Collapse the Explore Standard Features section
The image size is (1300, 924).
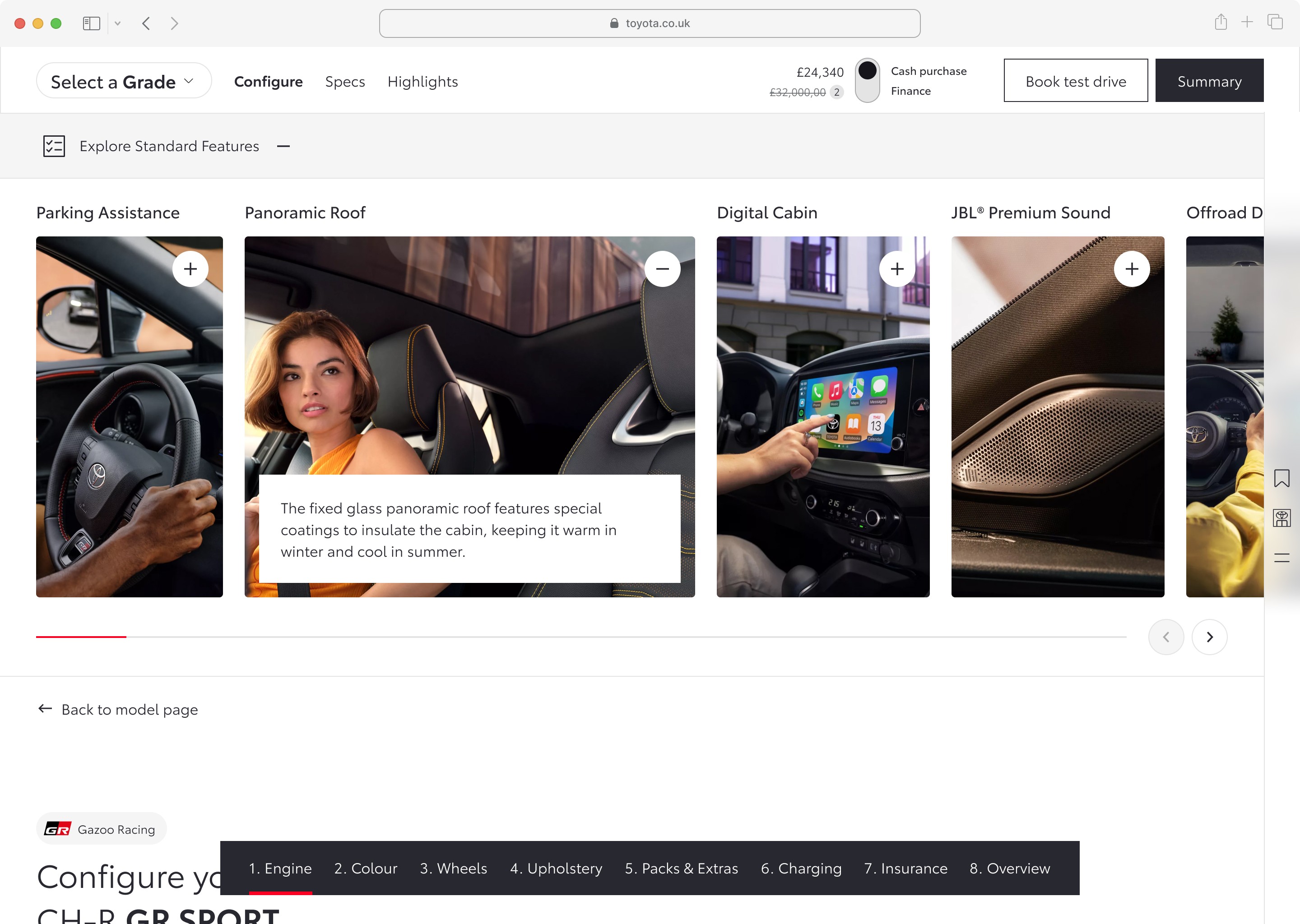(x=283, y=146)
